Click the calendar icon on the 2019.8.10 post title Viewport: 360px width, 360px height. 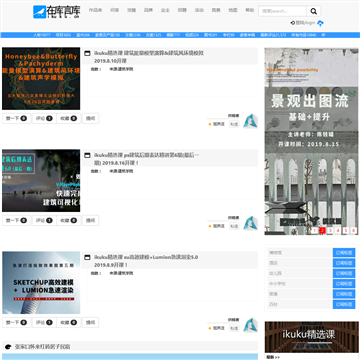click(x=87, y=53)
